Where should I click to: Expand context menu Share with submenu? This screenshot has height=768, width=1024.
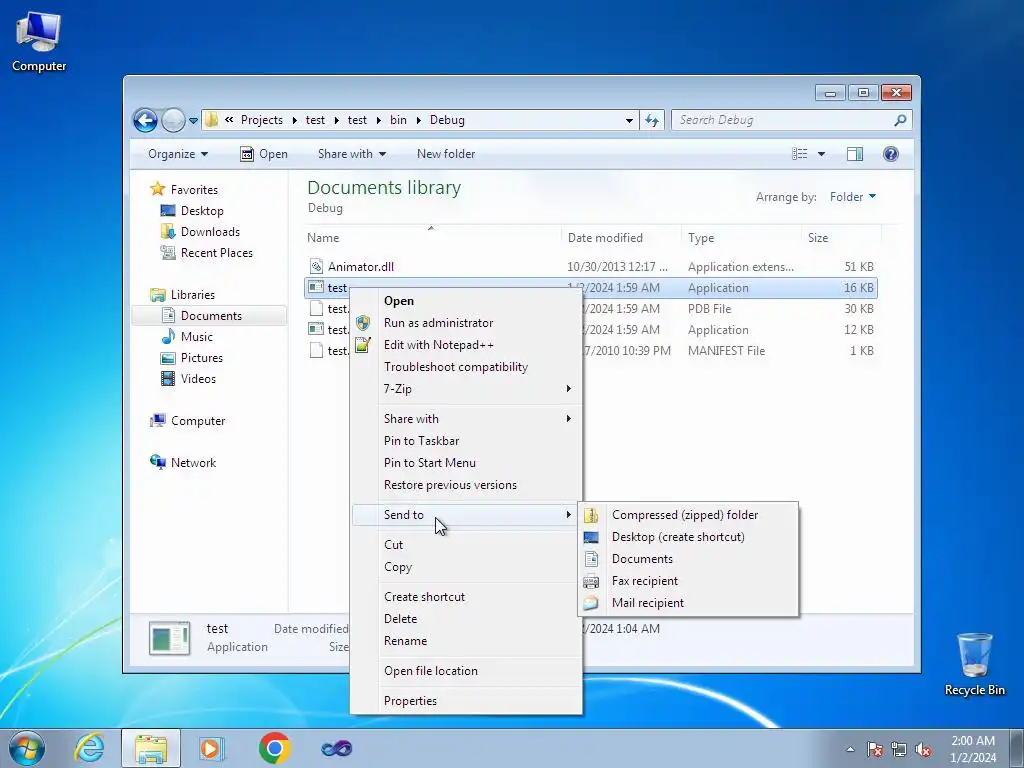(466, 419)
